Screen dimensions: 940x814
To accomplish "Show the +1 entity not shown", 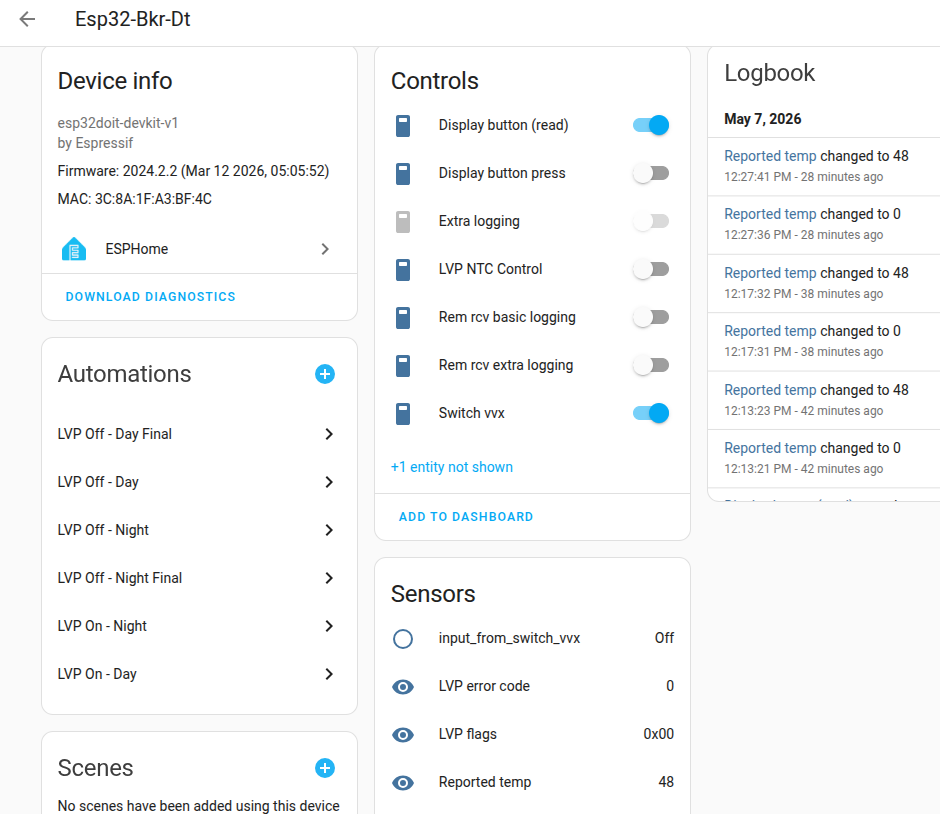I will click(452, 467).
